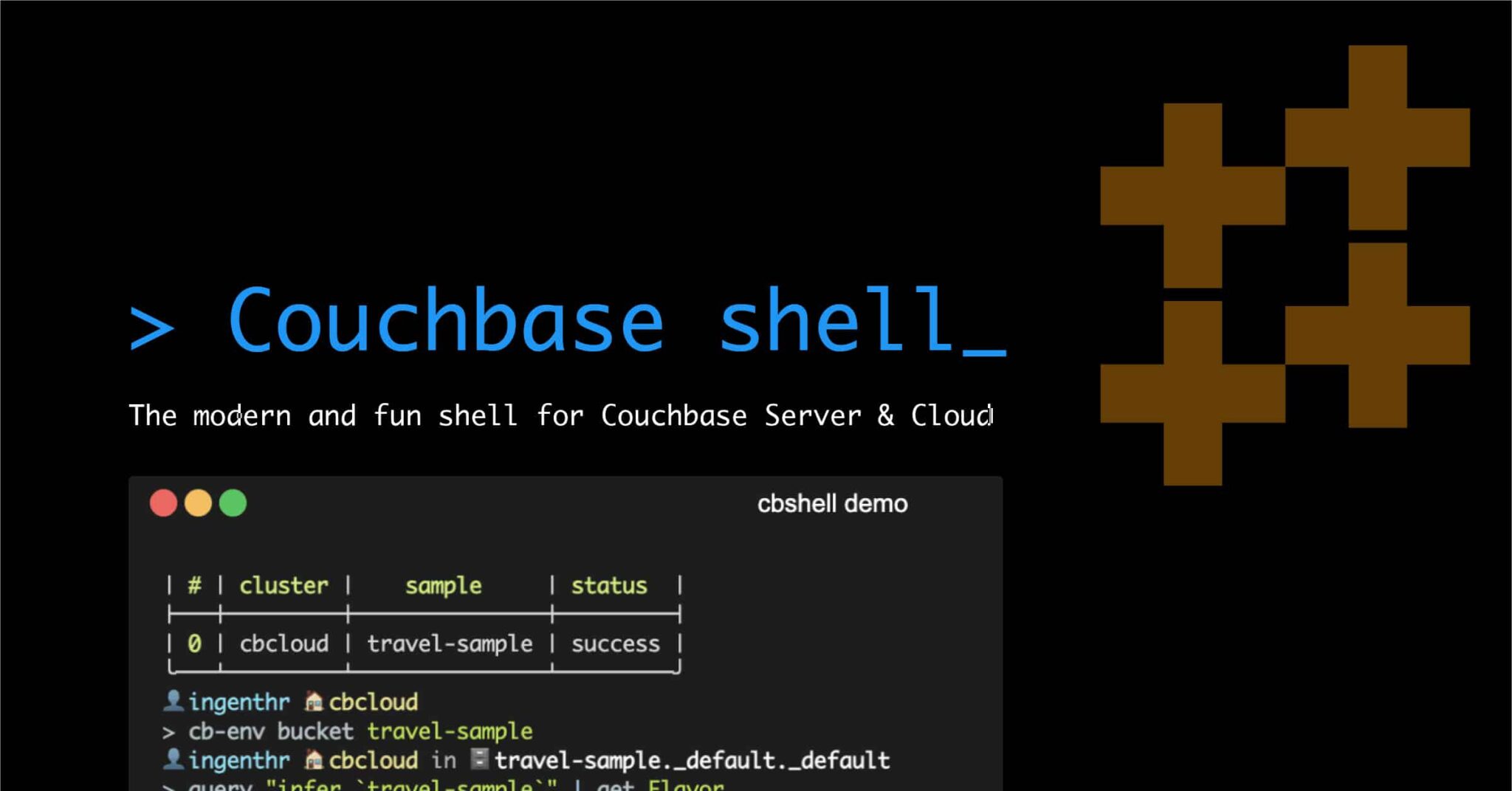Click the house icon on the travel-sample._default prompt line
The width and height of the screenshot is (1512, 791).
click(315, 759)
